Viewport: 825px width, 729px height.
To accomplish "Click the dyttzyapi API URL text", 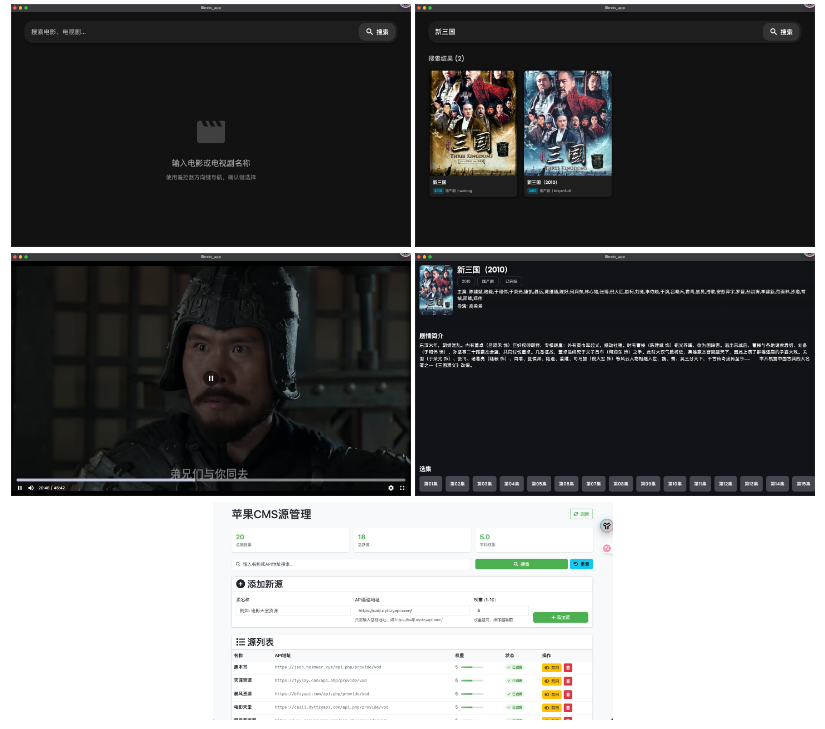I will point(331,707).
